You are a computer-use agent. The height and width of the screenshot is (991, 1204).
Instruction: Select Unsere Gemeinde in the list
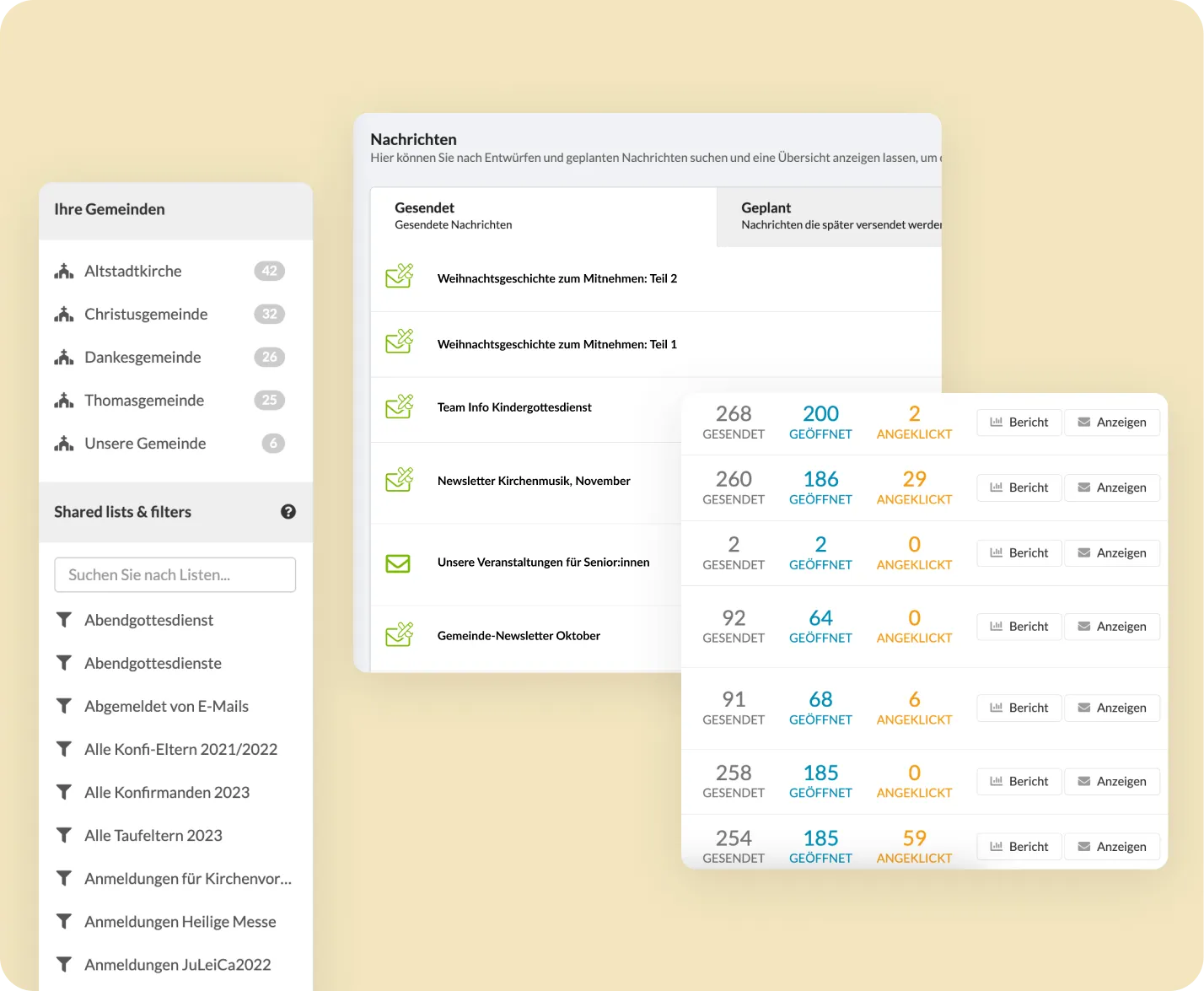tap(145, 444)
